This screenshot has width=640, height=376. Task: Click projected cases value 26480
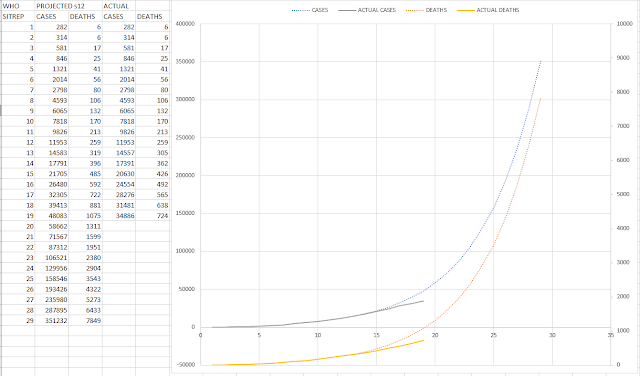(52, 185)
